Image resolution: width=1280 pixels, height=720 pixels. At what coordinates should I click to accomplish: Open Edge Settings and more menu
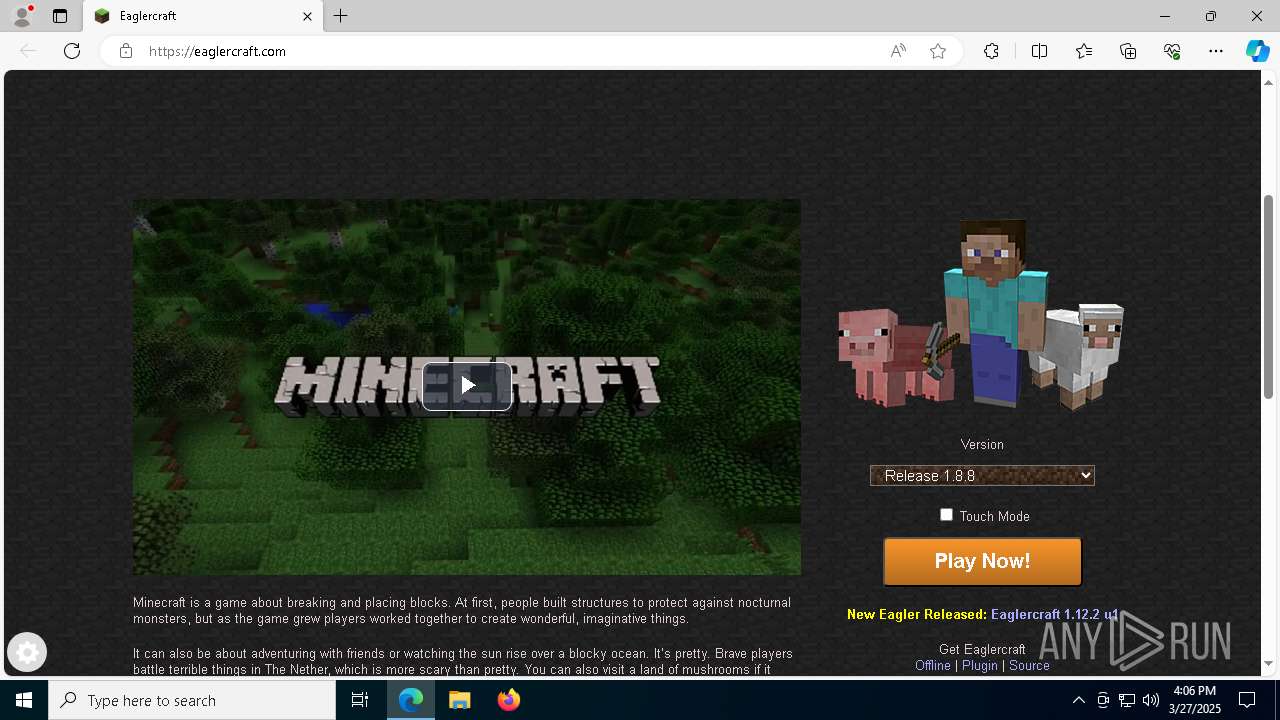1216,51
